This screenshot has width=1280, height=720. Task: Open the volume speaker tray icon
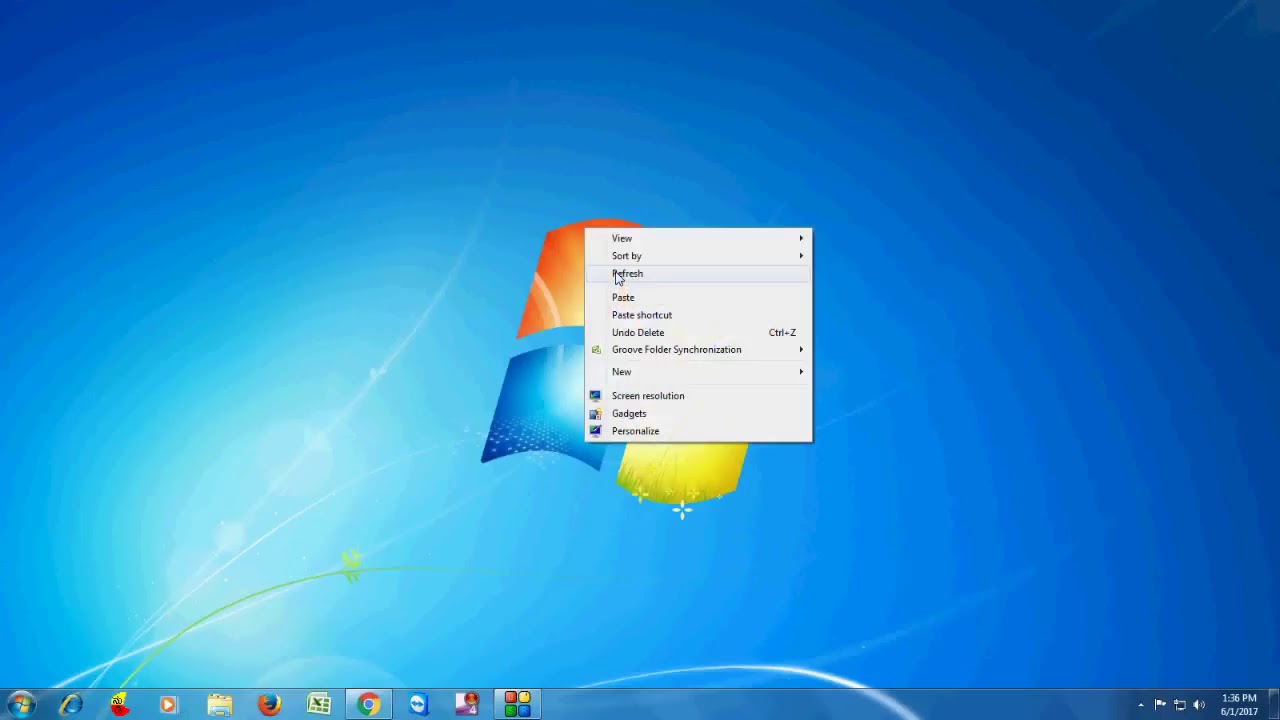(1199, 705)
